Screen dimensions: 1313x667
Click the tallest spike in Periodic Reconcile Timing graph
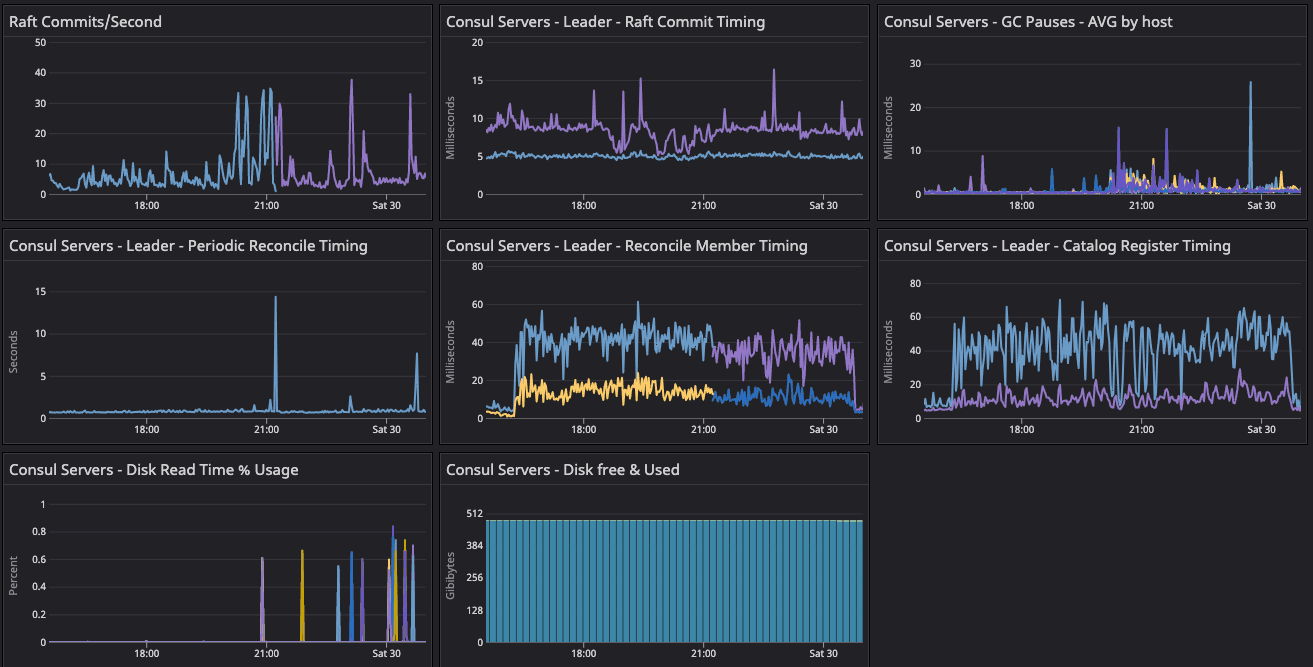[276, 299]
